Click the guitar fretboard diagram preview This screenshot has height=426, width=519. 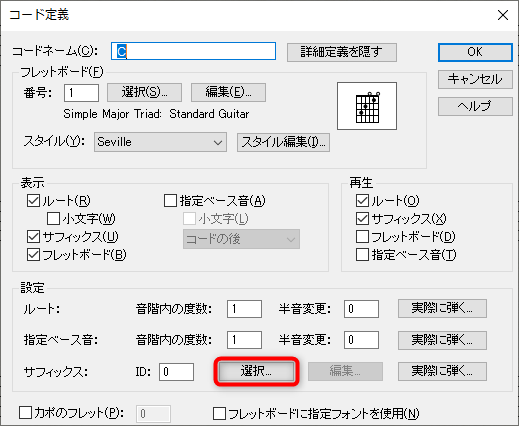pyautogui.click(x=367, y=106)
